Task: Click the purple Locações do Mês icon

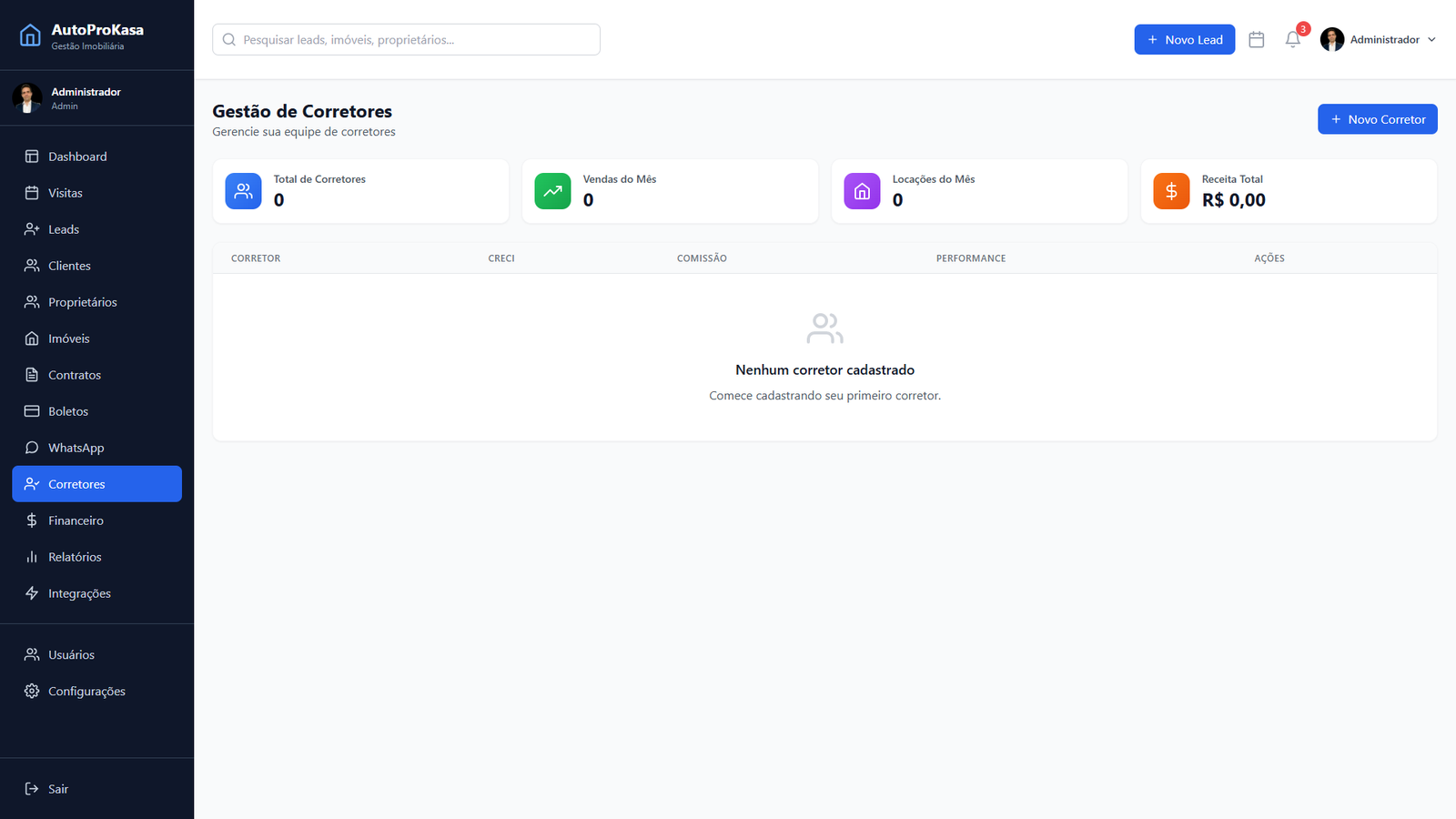Action: click(862, 191)
